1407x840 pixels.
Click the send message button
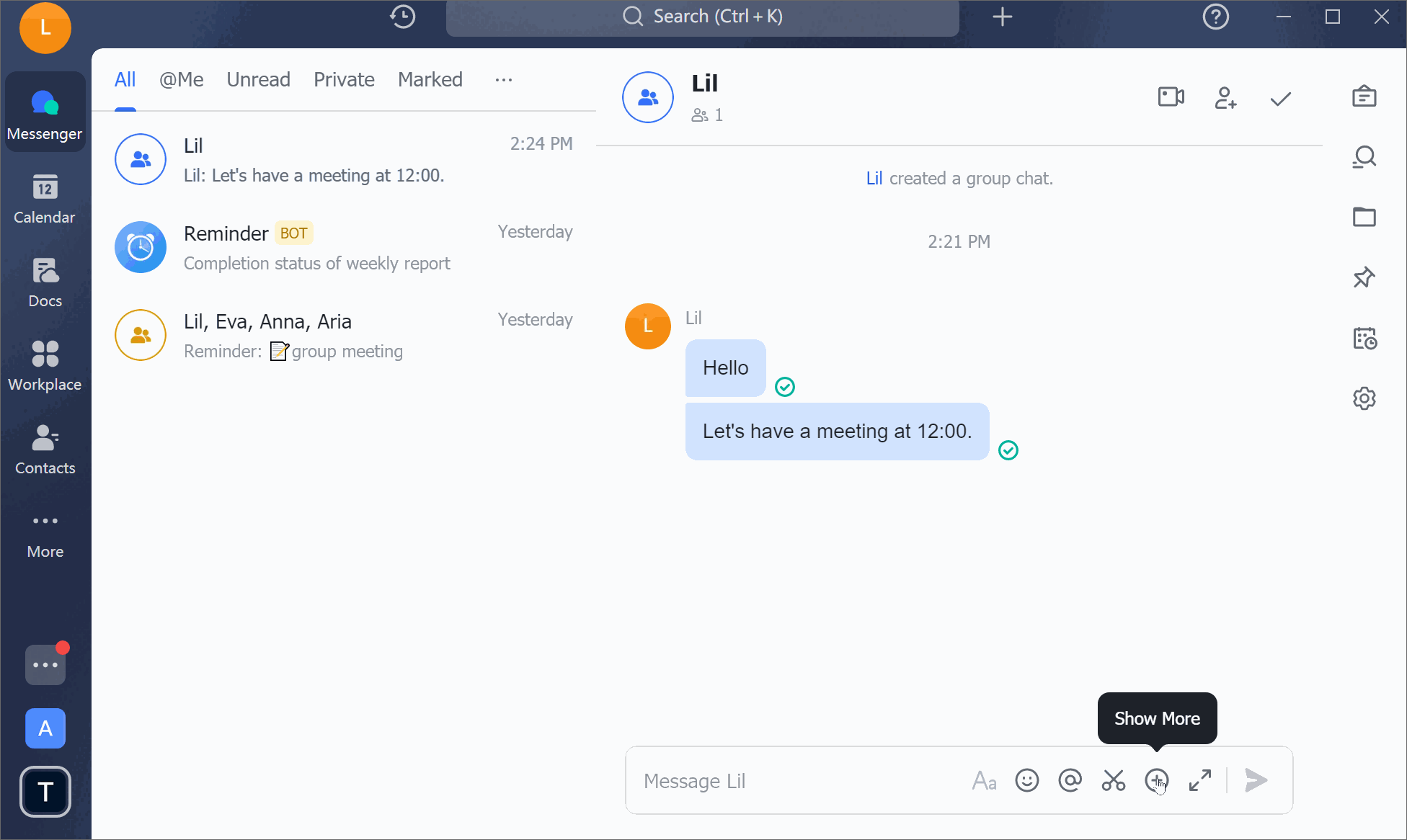point(1256,780)
